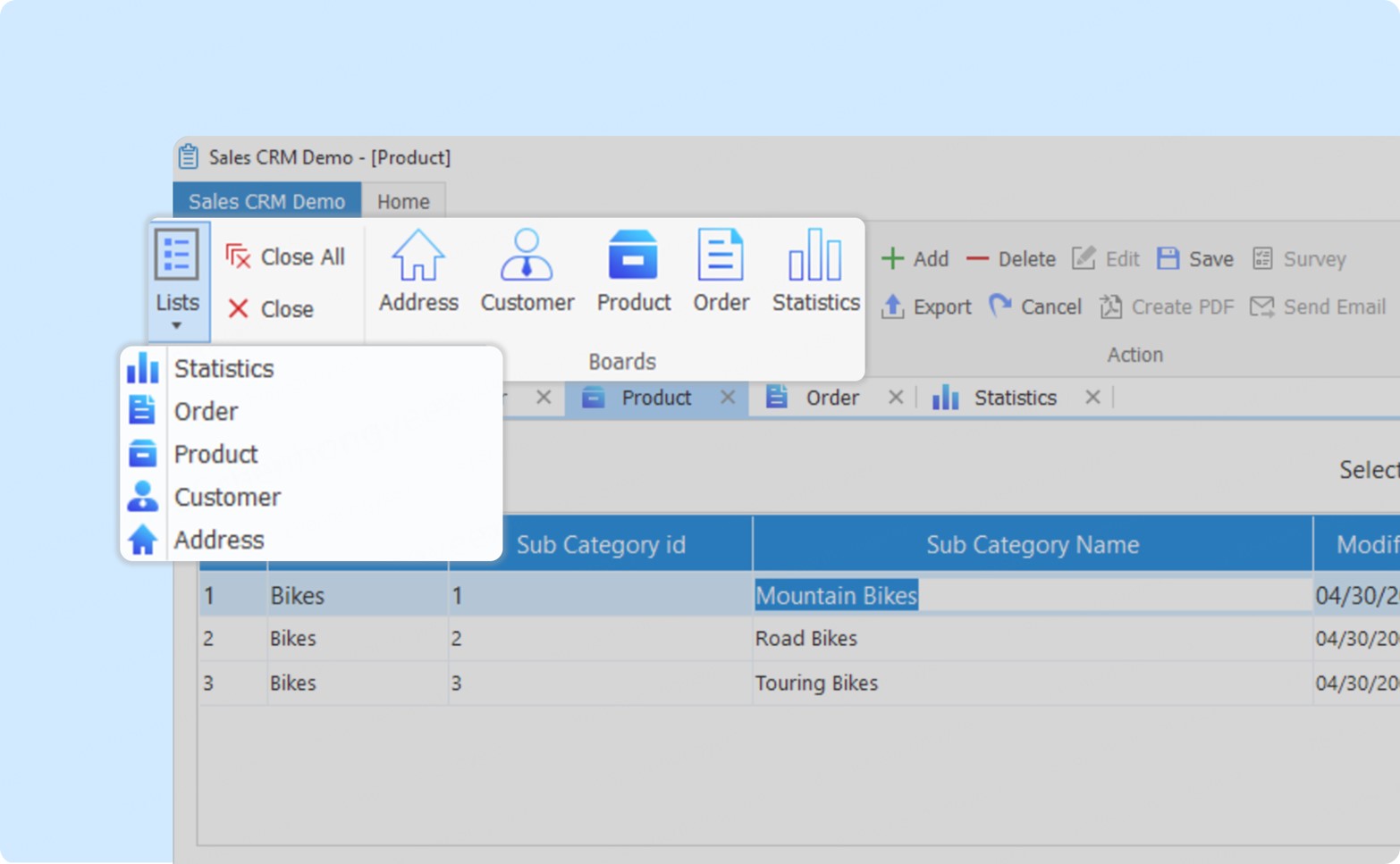Click the Statistics tab's bar chart icon
This screenshot has height=864, width=1400.
[945, 398]
